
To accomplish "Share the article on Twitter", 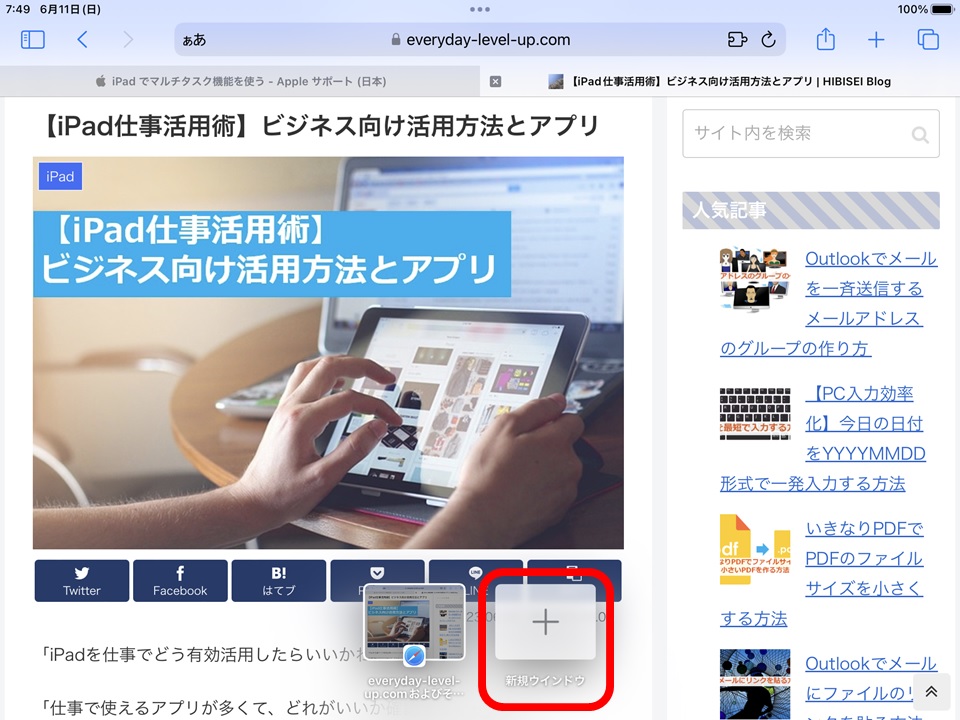I will (x=82, y=580).
